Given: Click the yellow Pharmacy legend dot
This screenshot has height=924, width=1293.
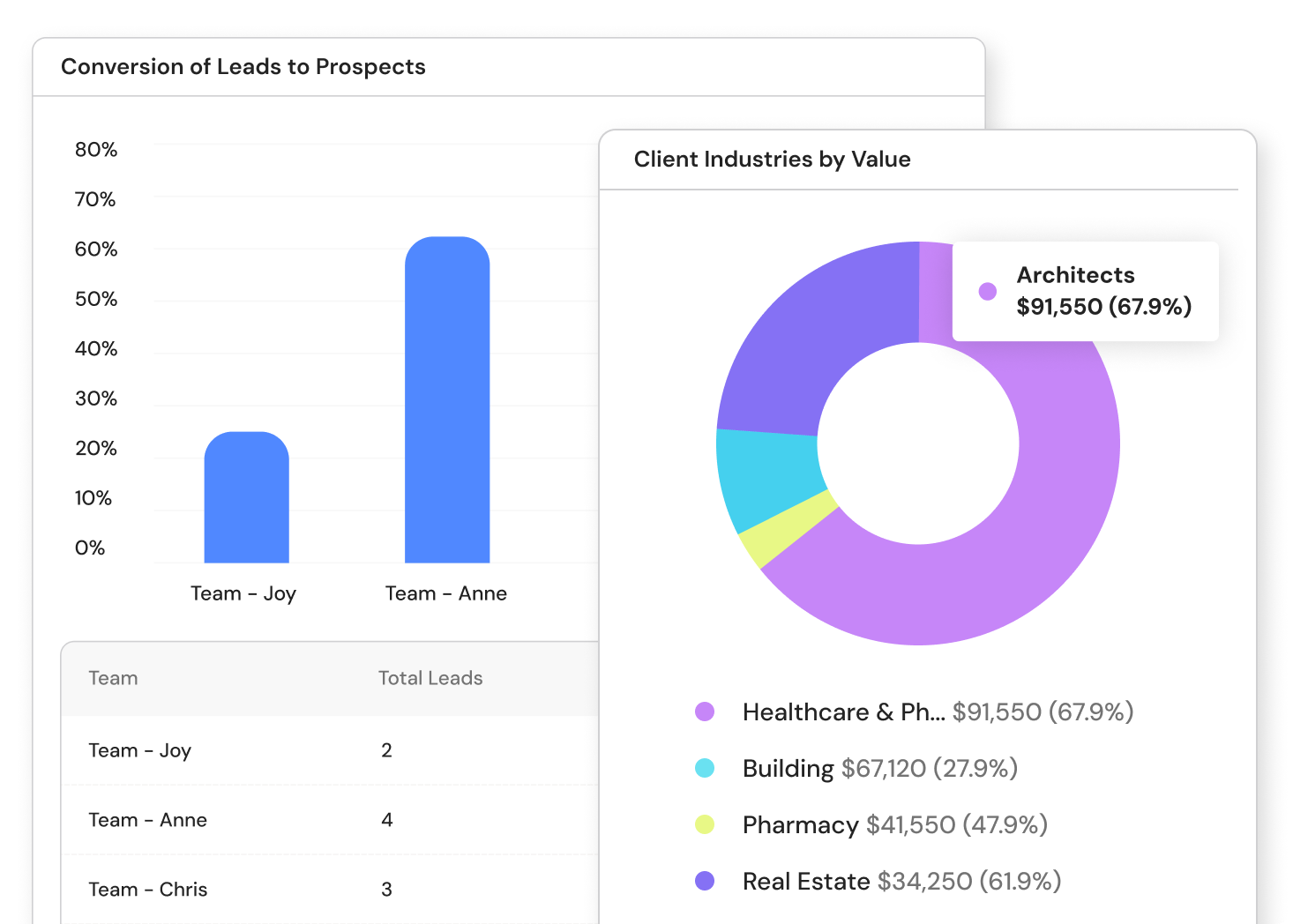Looking at the screenshot, I should [x=705, y=824].
